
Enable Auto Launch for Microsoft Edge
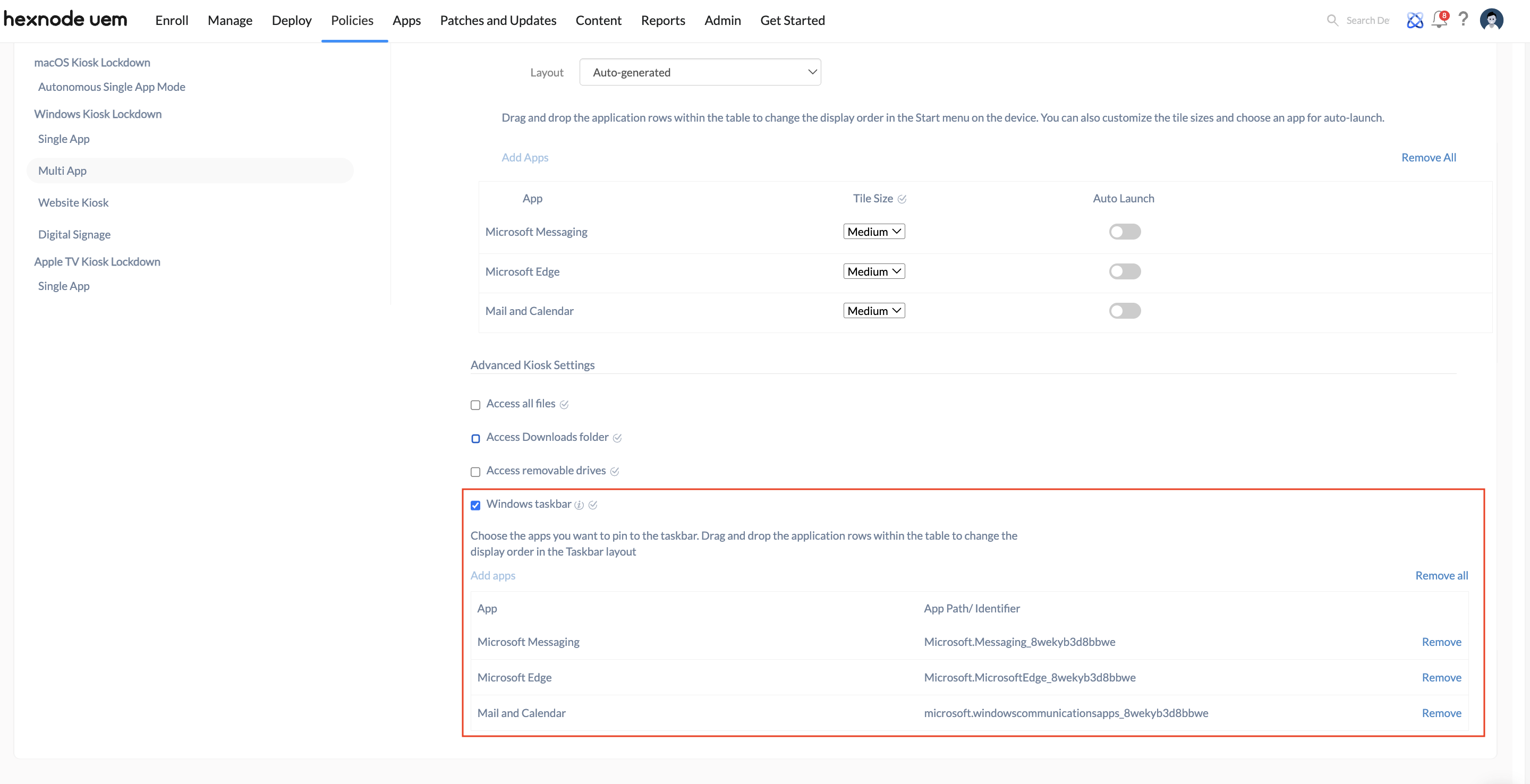(1125, 271)
